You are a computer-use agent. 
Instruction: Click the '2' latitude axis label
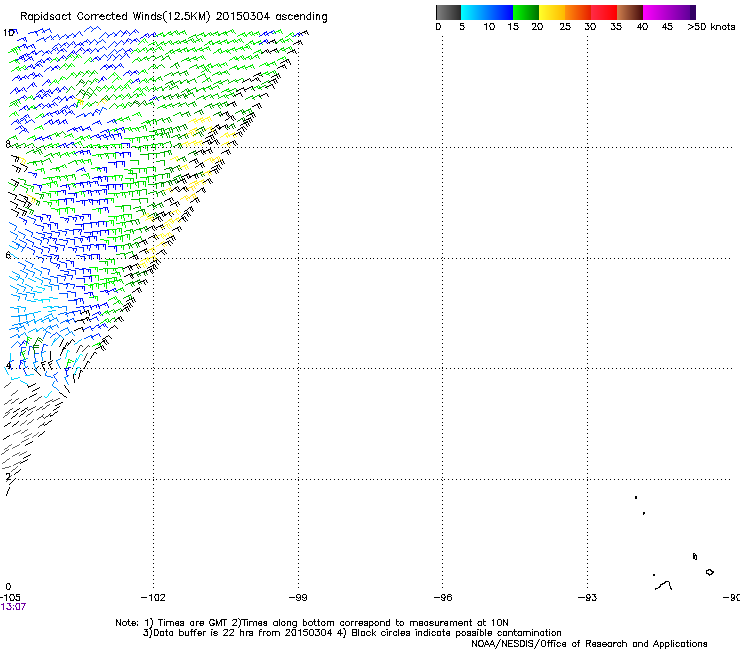pyautogui.click(x=8, y=477)
